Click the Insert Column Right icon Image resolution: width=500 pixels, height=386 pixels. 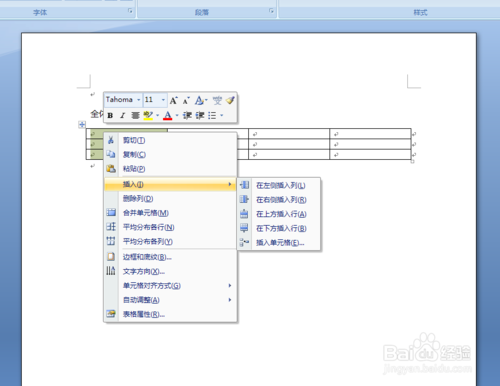point(244,199)
